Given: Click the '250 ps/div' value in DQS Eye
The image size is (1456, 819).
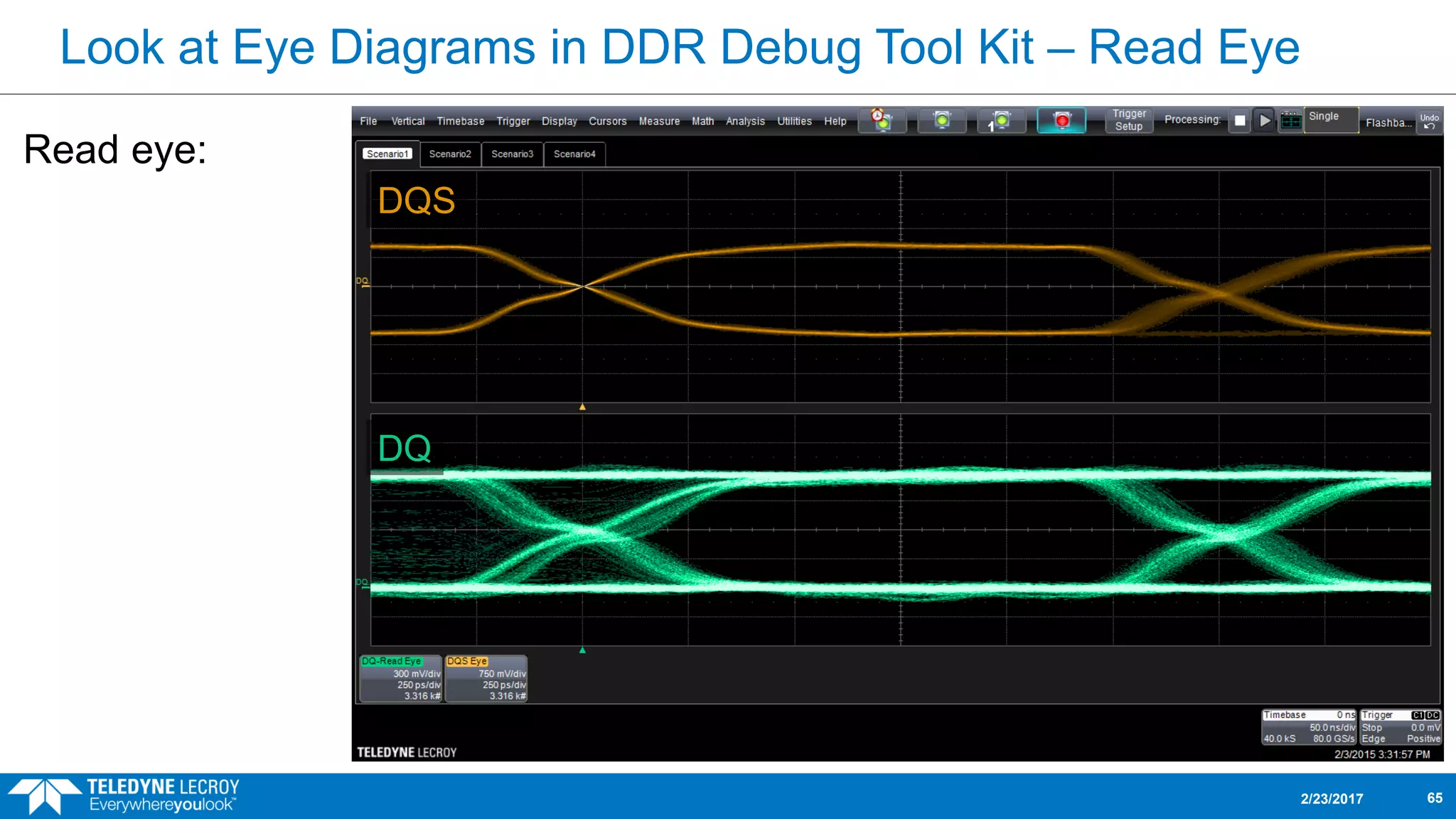Looking at the screenshot, I should (x=504, y=685).
